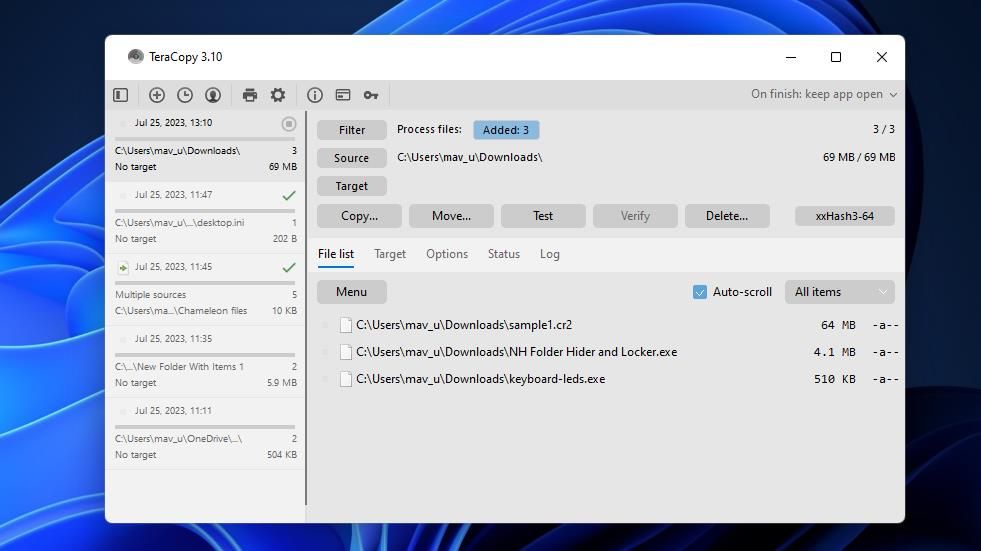Click the Target button under Source

coord(352,186)
